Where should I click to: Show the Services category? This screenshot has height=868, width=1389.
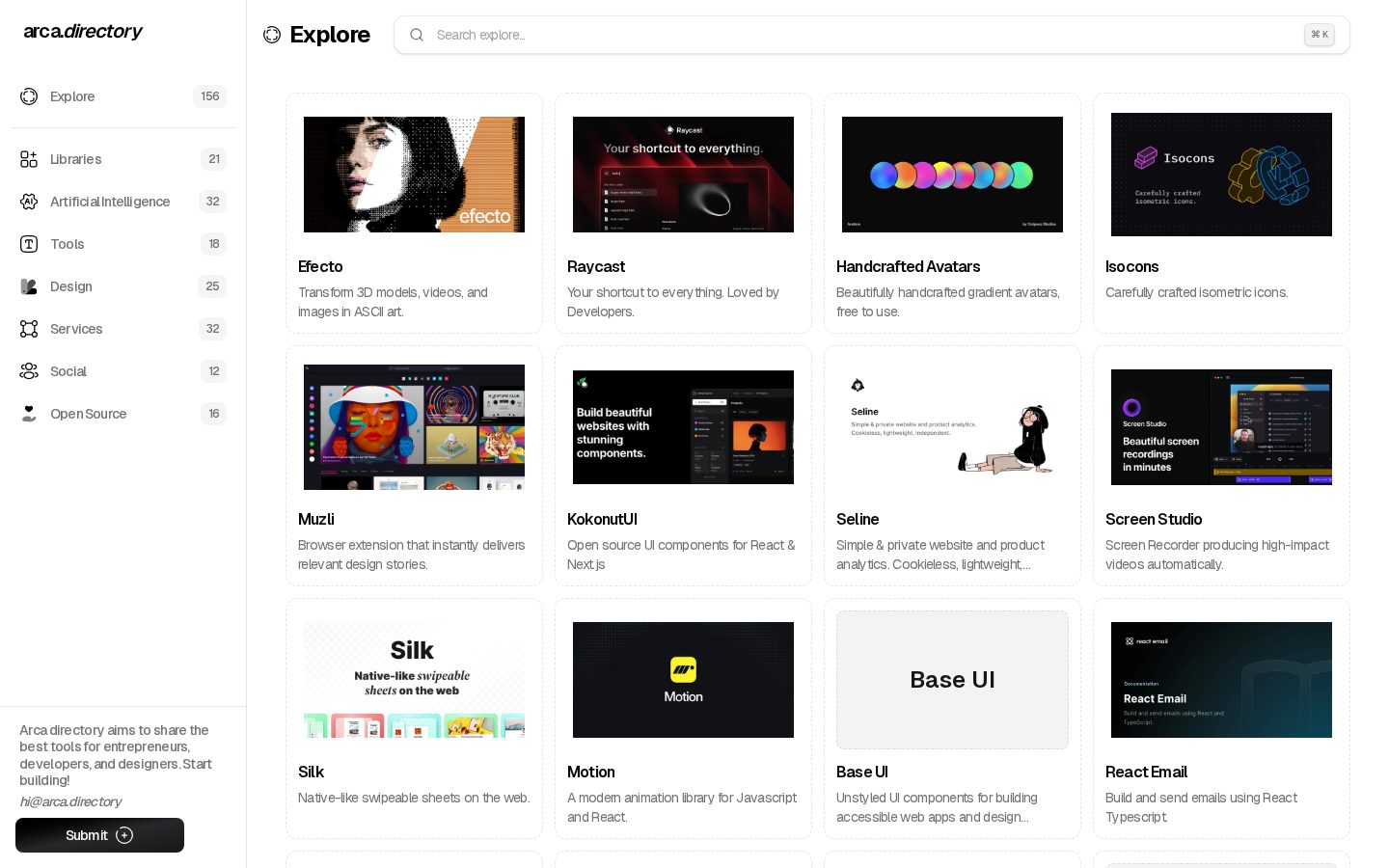click(x=123, y=329)
